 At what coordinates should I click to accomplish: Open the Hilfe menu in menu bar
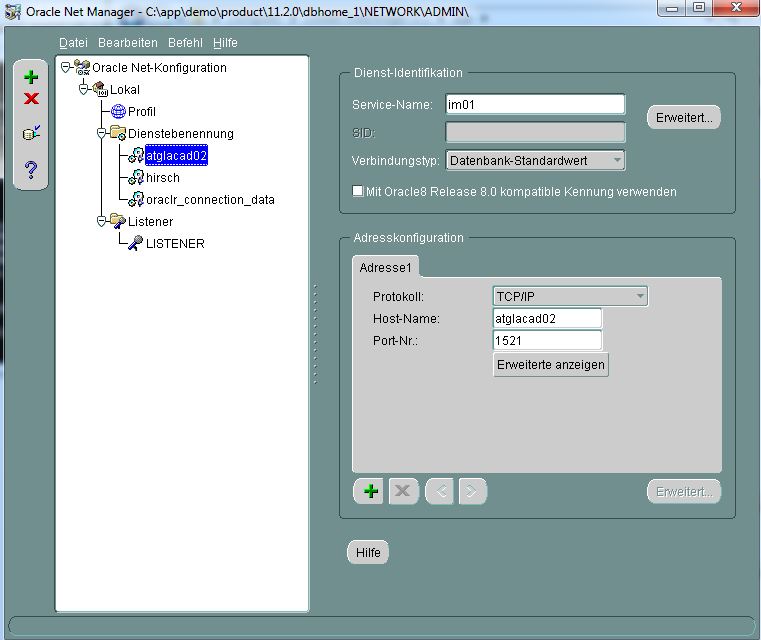(x=225, y=43)
